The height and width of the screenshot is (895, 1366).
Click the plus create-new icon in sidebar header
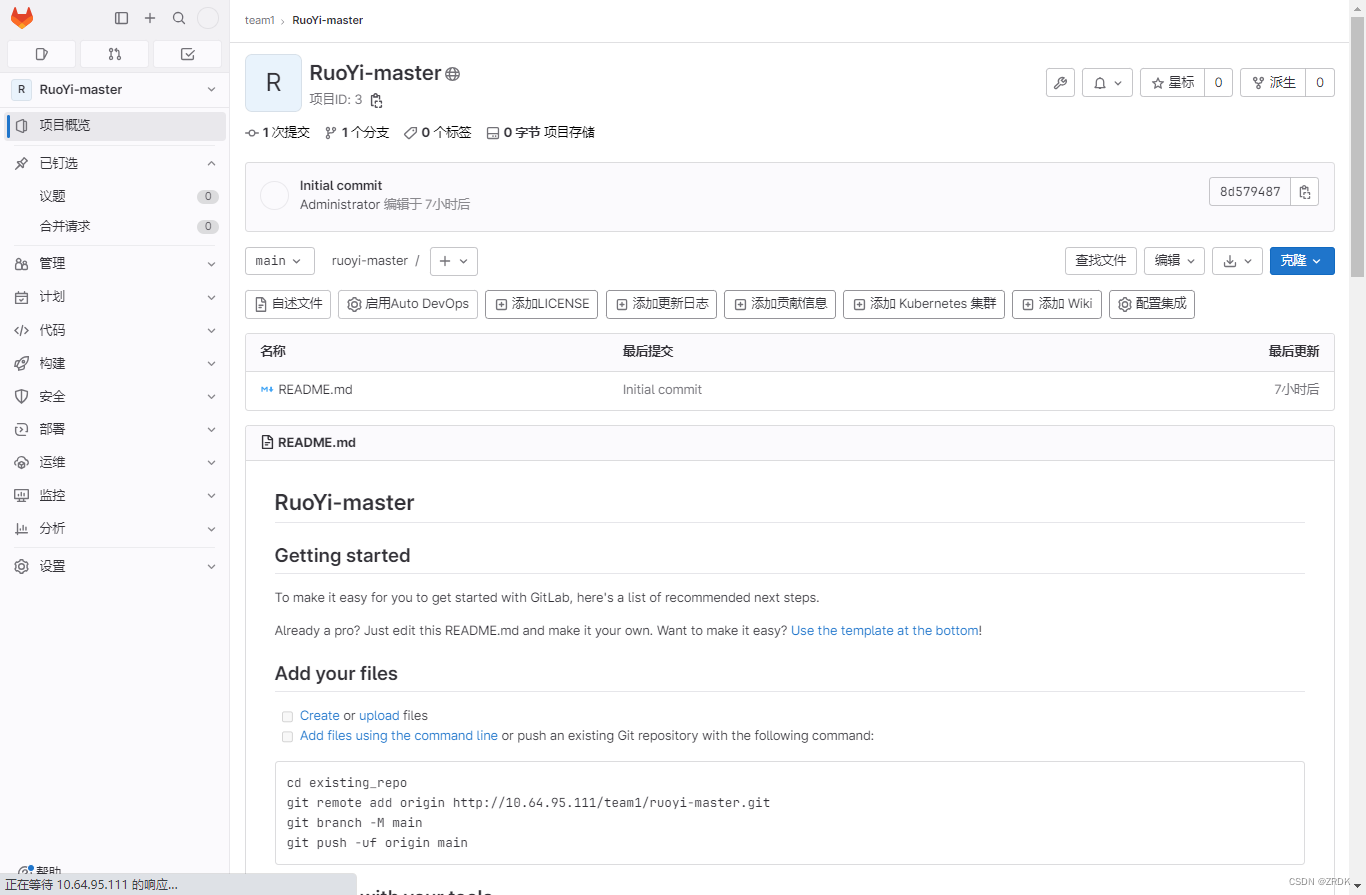[x=150, y=18]
